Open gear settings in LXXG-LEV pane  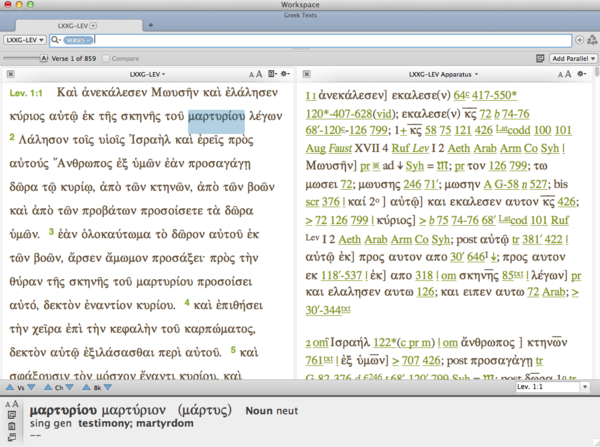point(285,74)
